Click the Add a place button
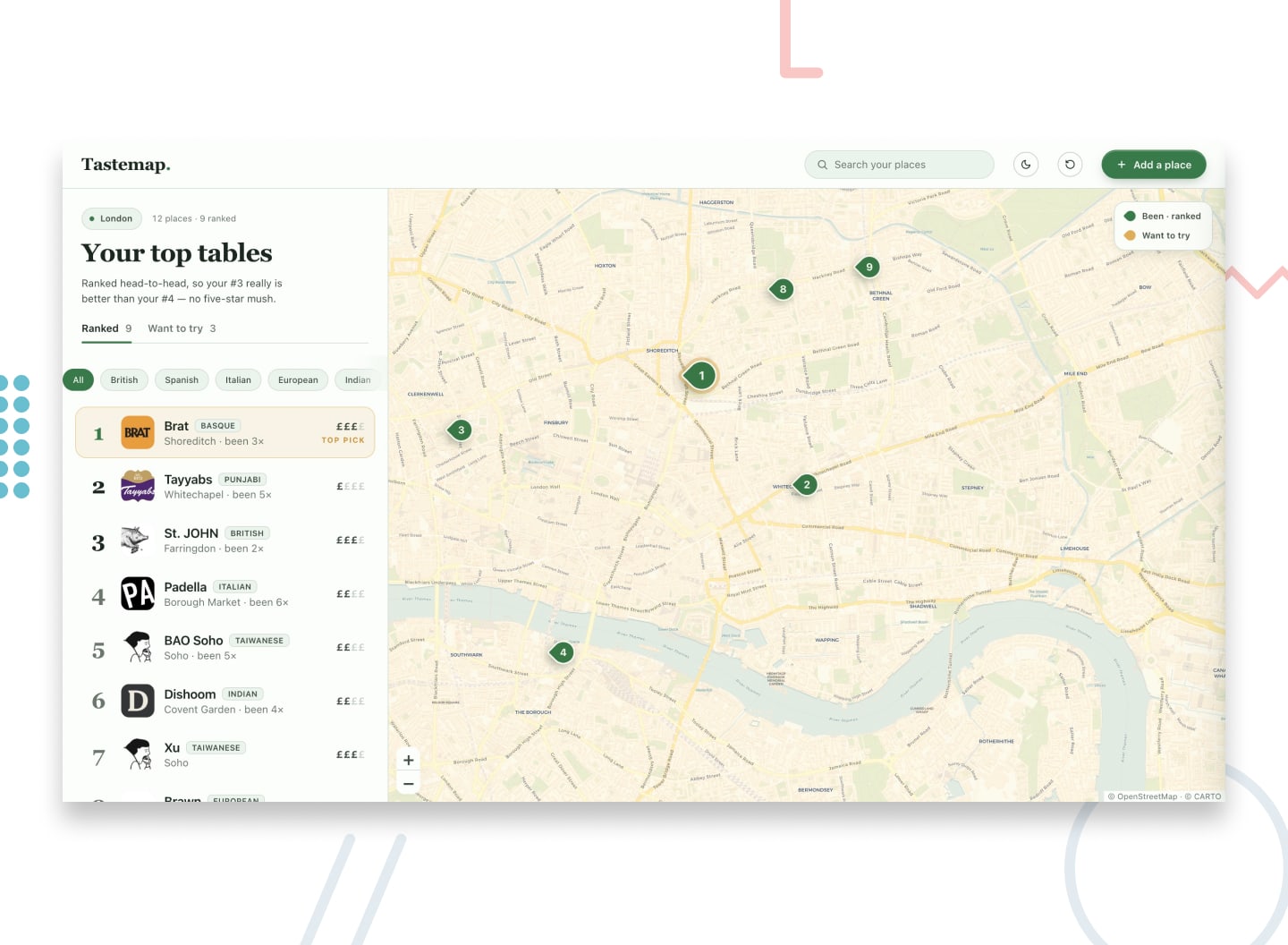 pos(1154,165)
